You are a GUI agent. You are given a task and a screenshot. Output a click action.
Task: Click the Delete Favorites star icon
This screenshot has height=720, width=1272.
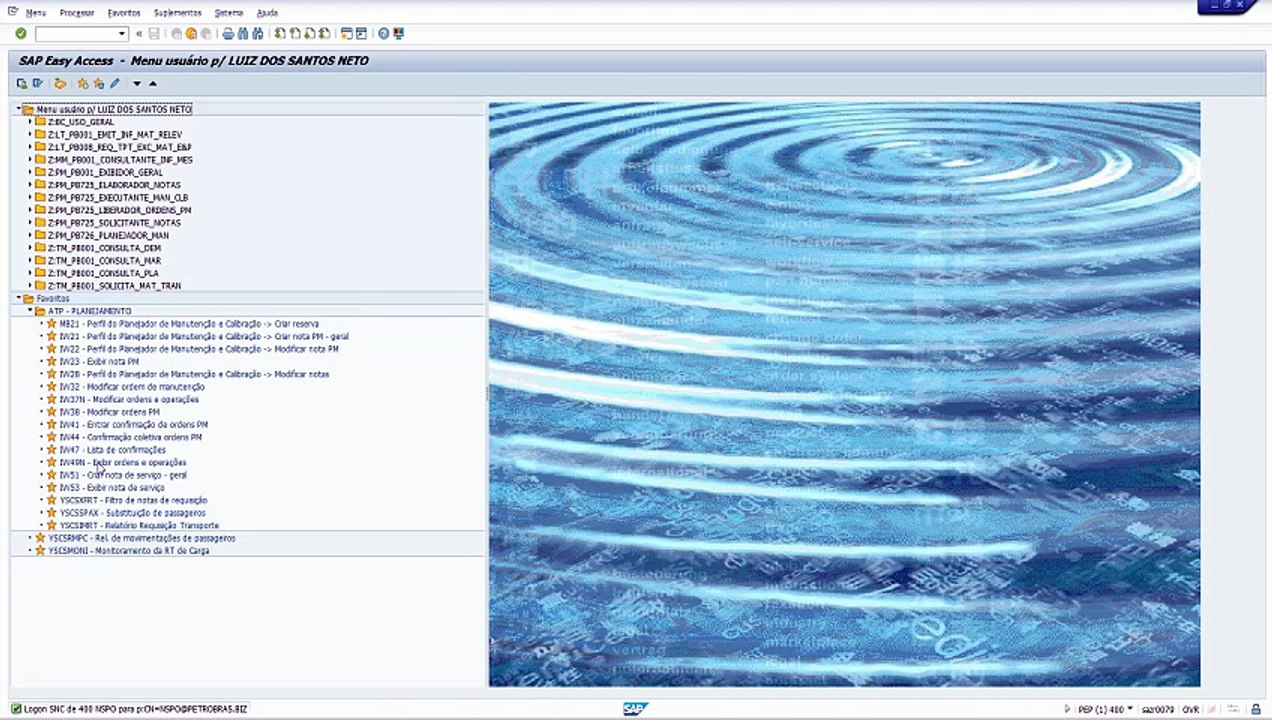pos(99,83)
